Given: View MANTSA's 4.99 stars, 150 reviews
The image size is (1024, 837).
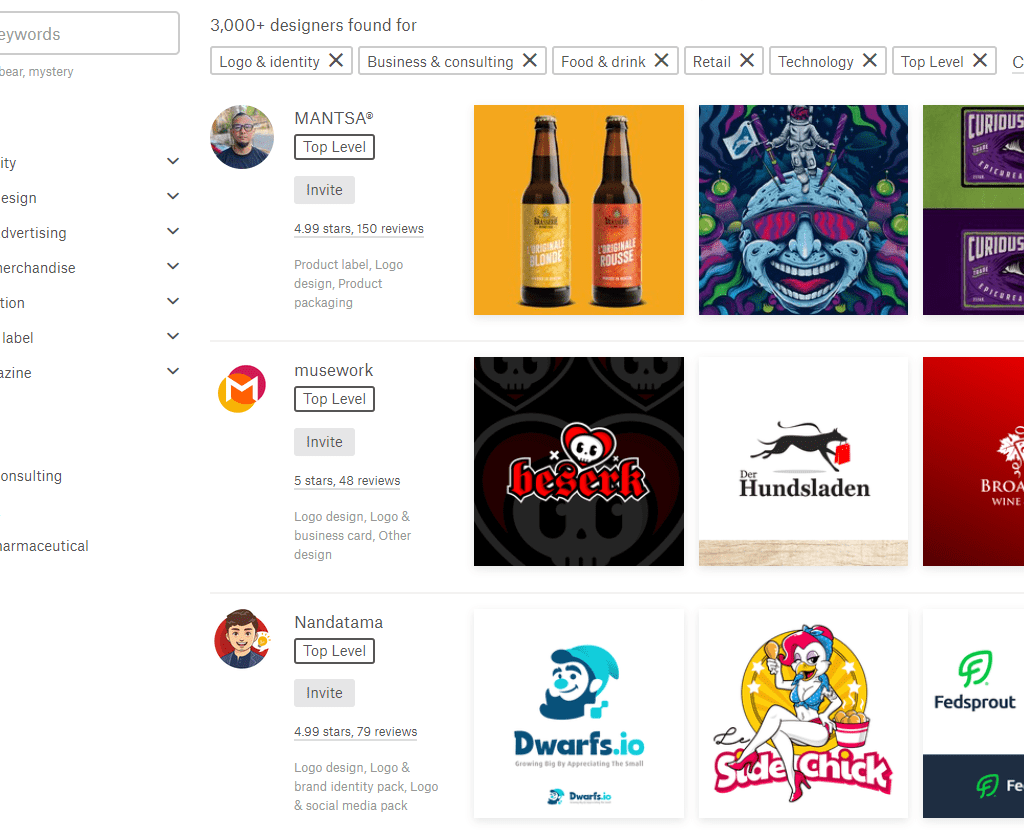Looking at the screenshot, I should coord(359,229).
